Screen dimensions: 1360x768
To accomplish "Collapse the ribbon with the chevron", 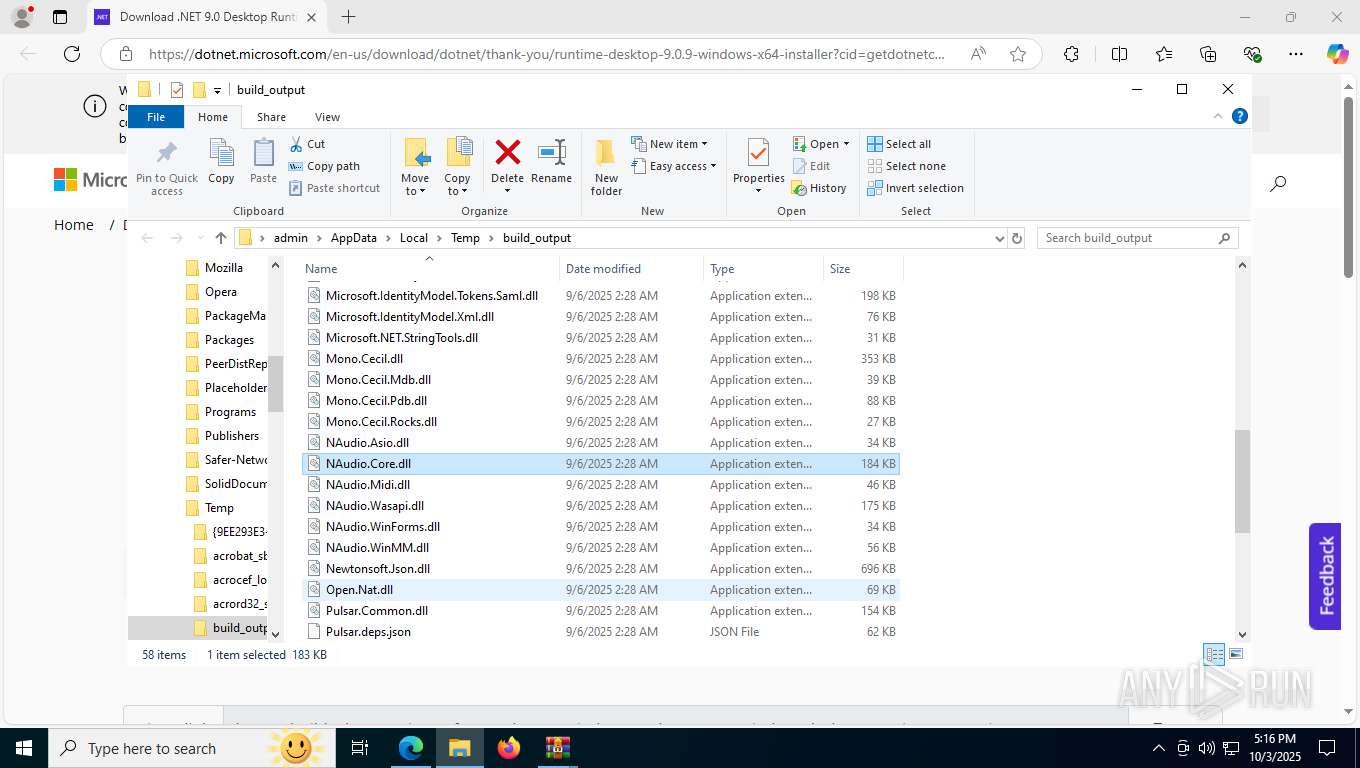I will point(1218,116).
